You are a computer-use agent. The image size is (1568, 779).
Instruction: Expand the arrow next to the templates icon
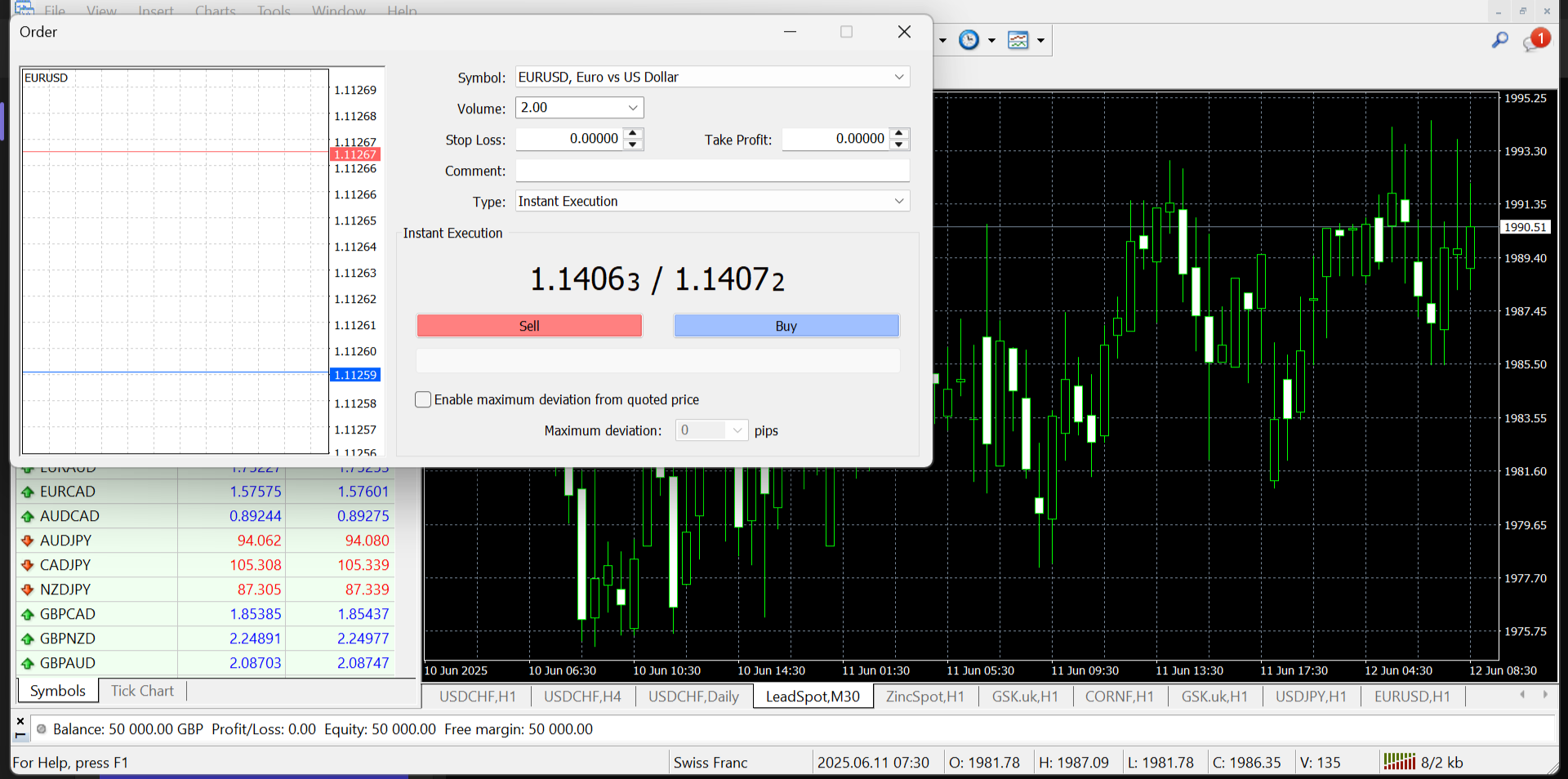pos(1040,40)
